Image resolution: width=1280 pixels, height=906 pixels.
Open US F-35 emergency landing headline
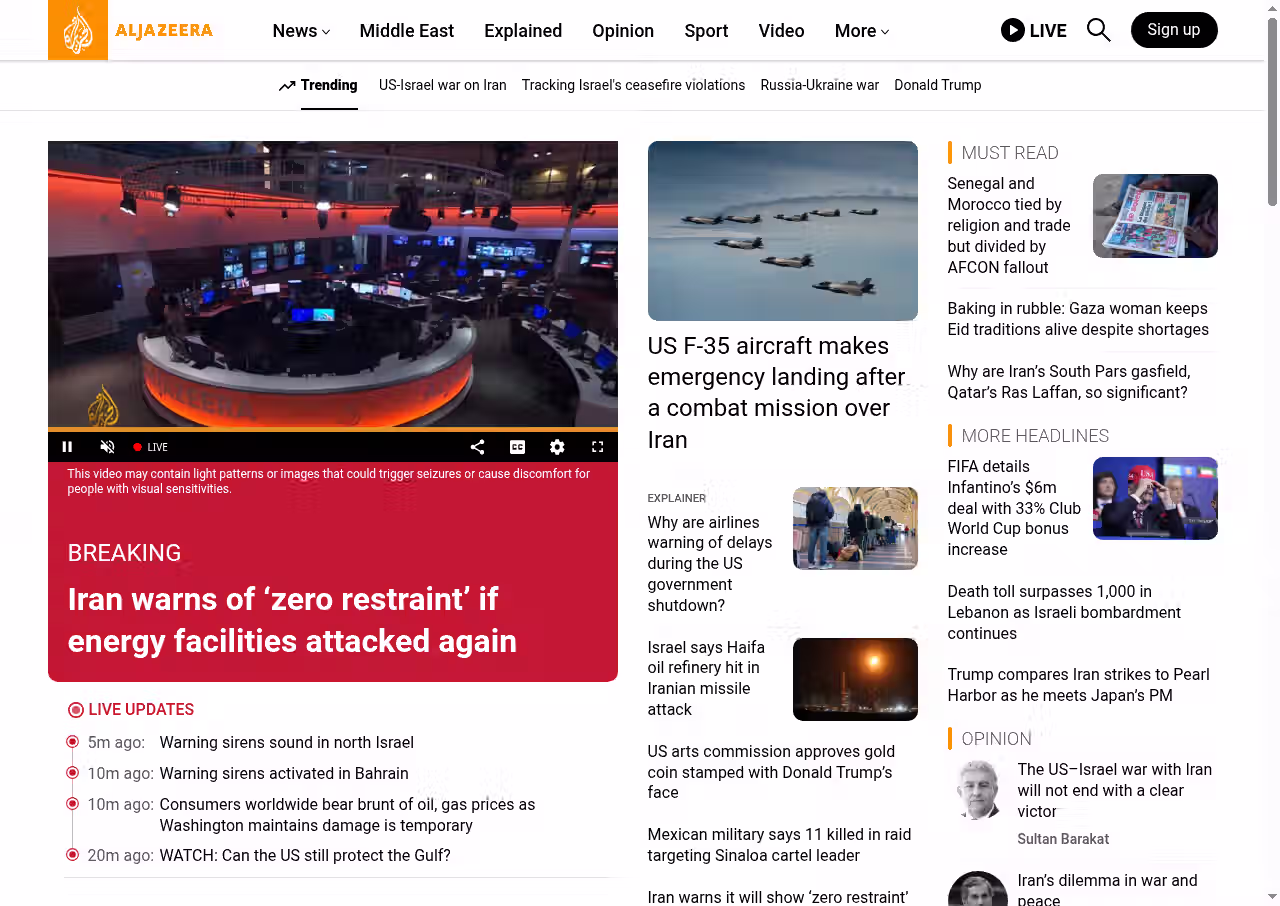click(776, 392)
